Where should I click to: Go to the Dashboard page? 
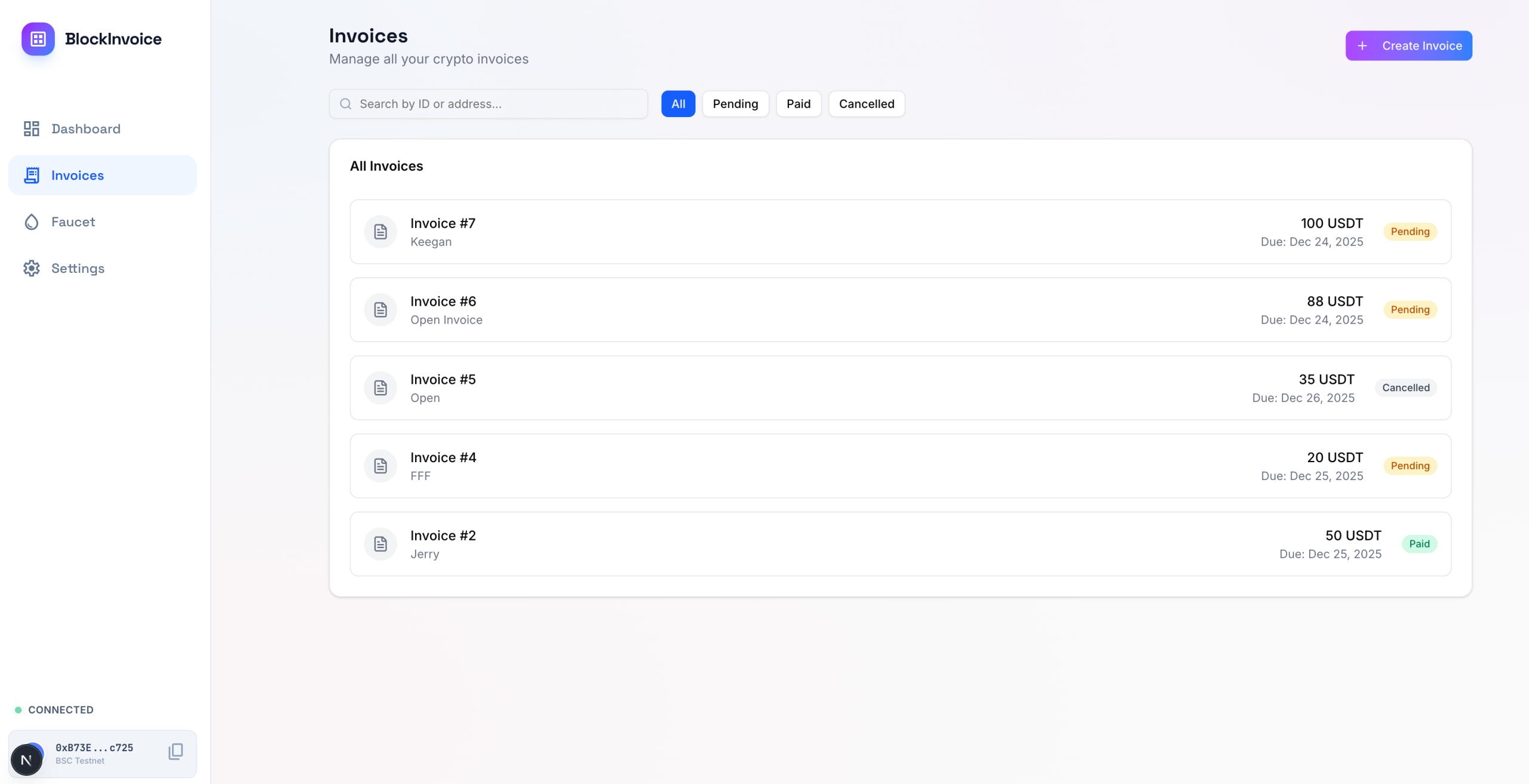point(85,129)
